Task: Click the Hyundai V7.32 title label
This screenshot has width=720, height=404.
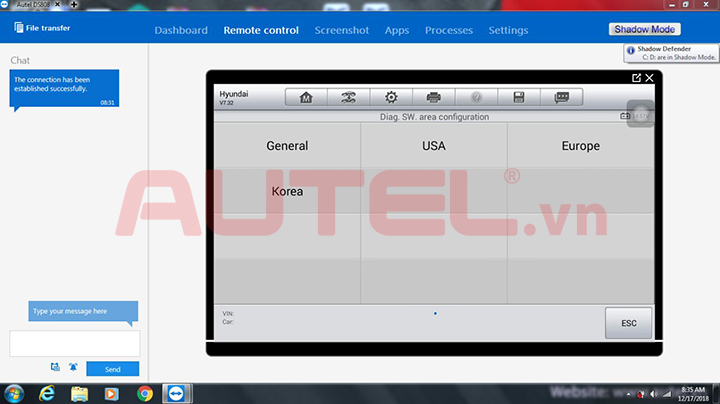Action: tap(234, 97)
